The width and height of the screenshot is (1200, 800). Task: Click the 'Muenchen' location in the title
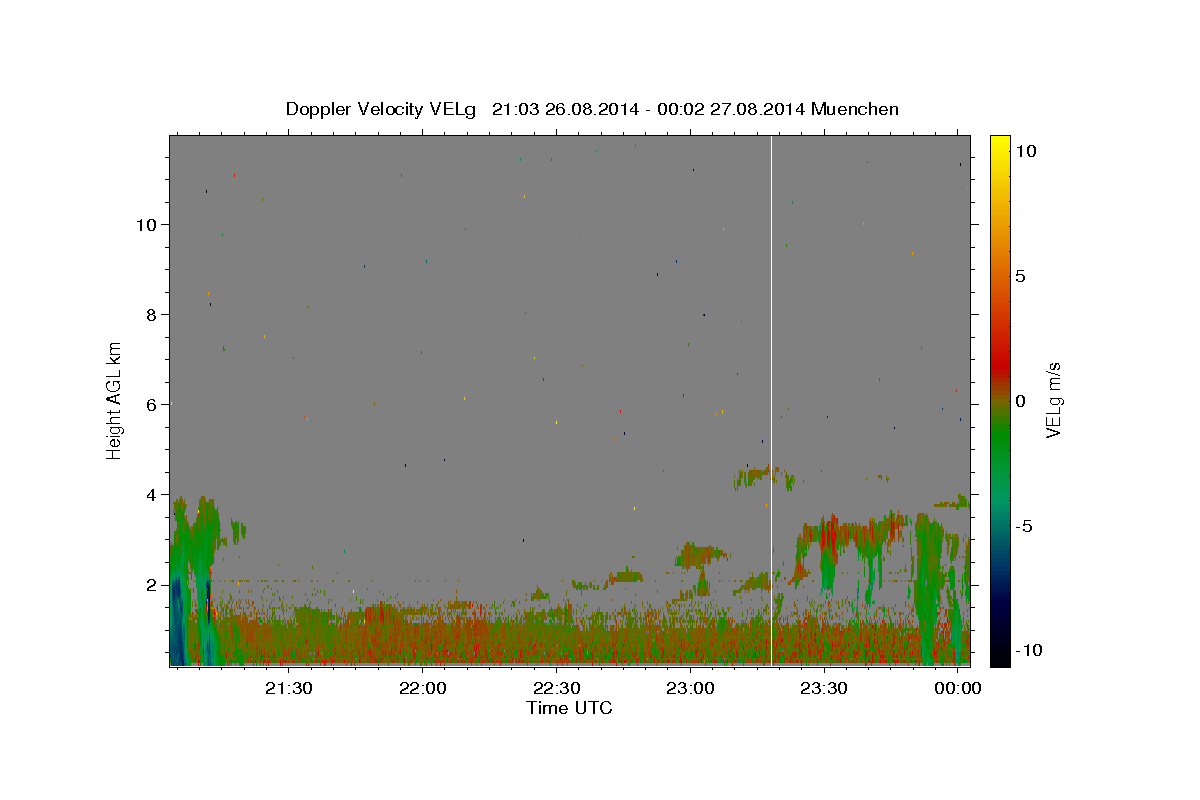tap(855, 109)
